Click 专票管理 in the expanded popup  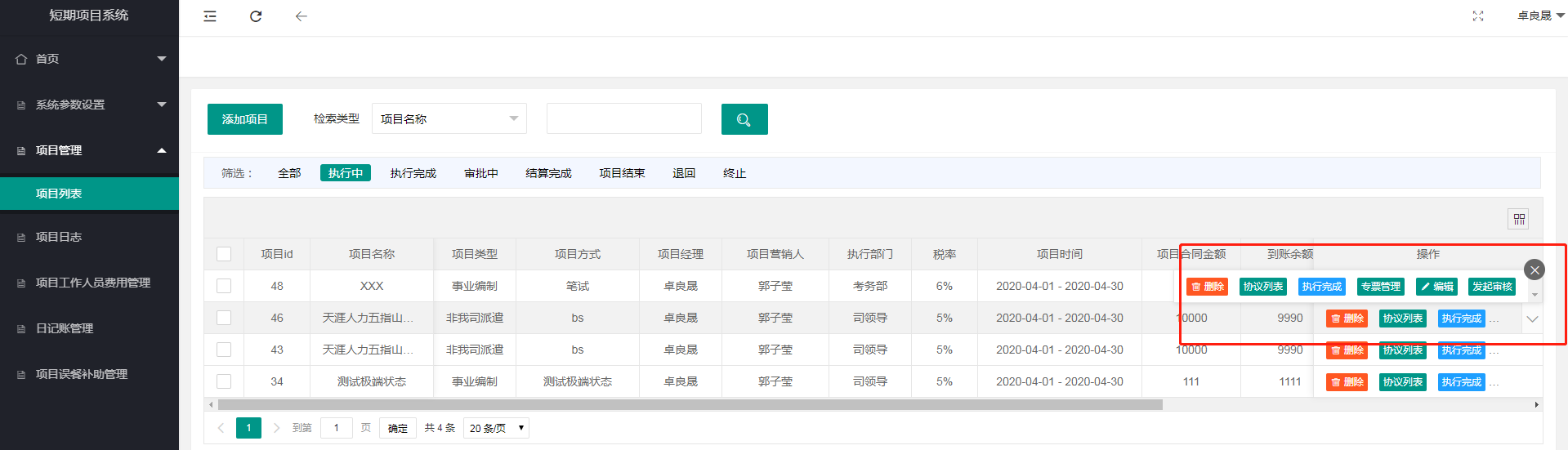click(1381, 287)
